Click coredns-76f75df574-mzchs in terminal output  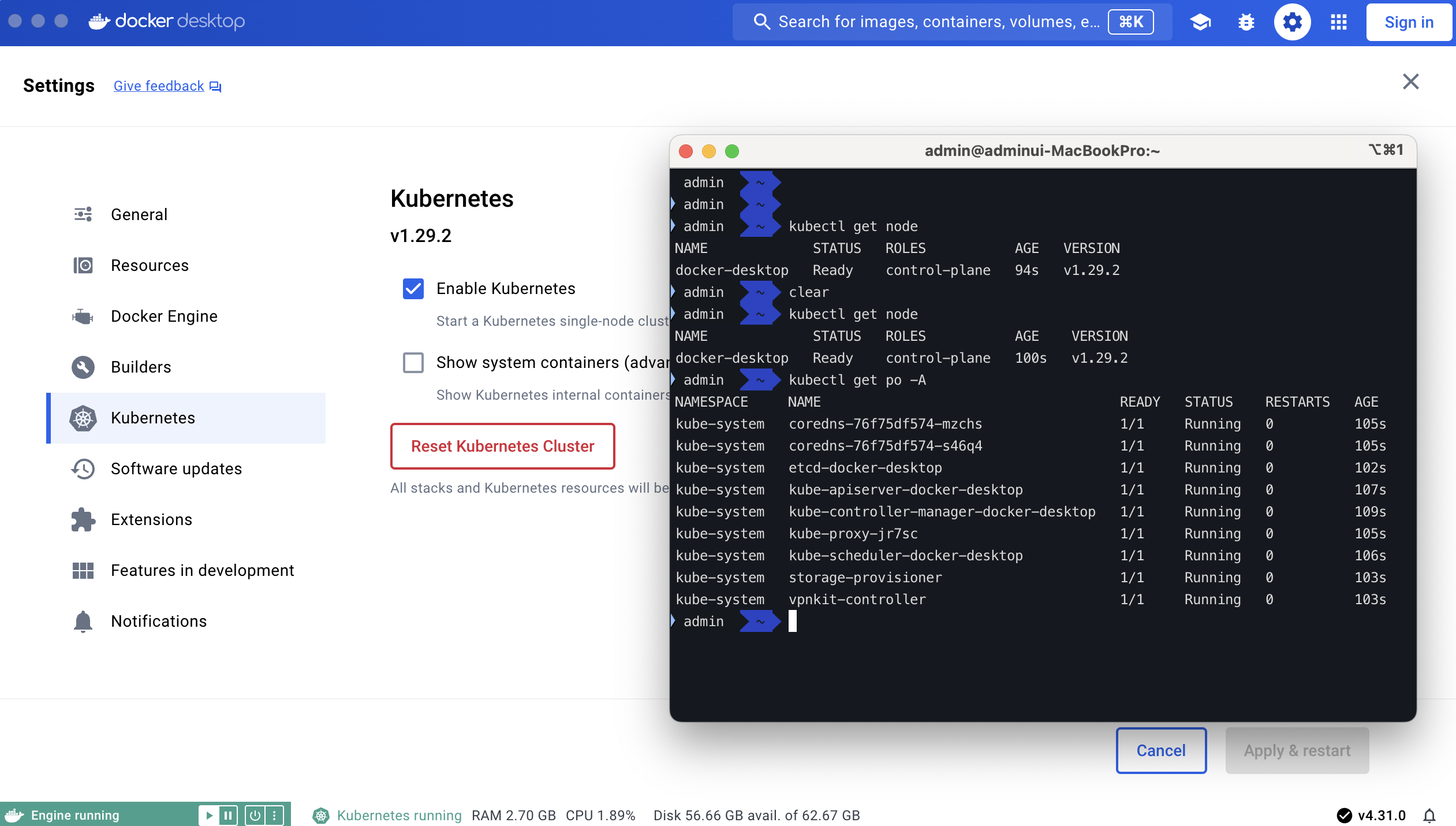886,423
